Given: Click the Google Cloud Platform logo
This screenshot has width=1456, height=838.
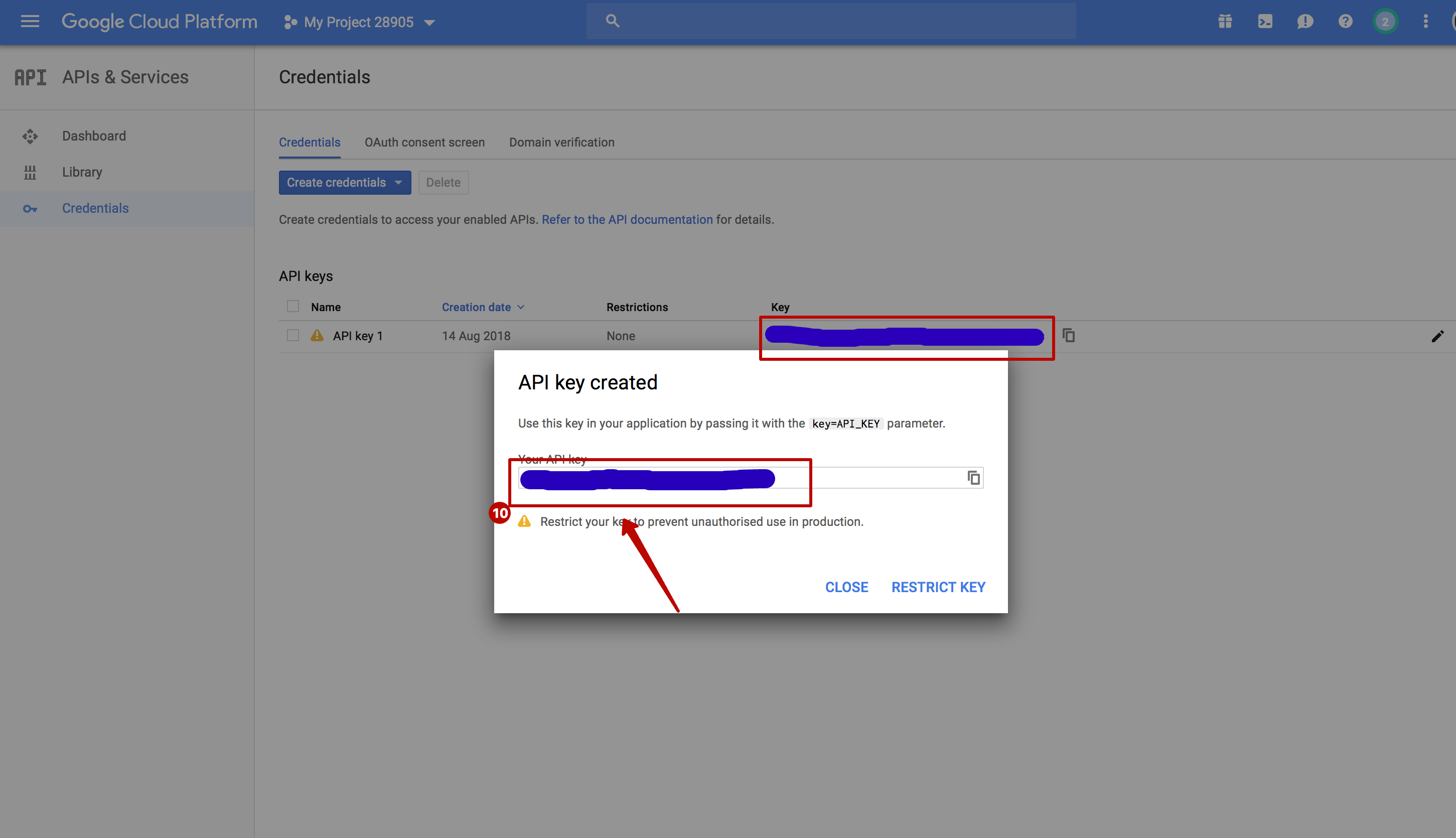Looking at the screenshot, I should tap(160, 22).
